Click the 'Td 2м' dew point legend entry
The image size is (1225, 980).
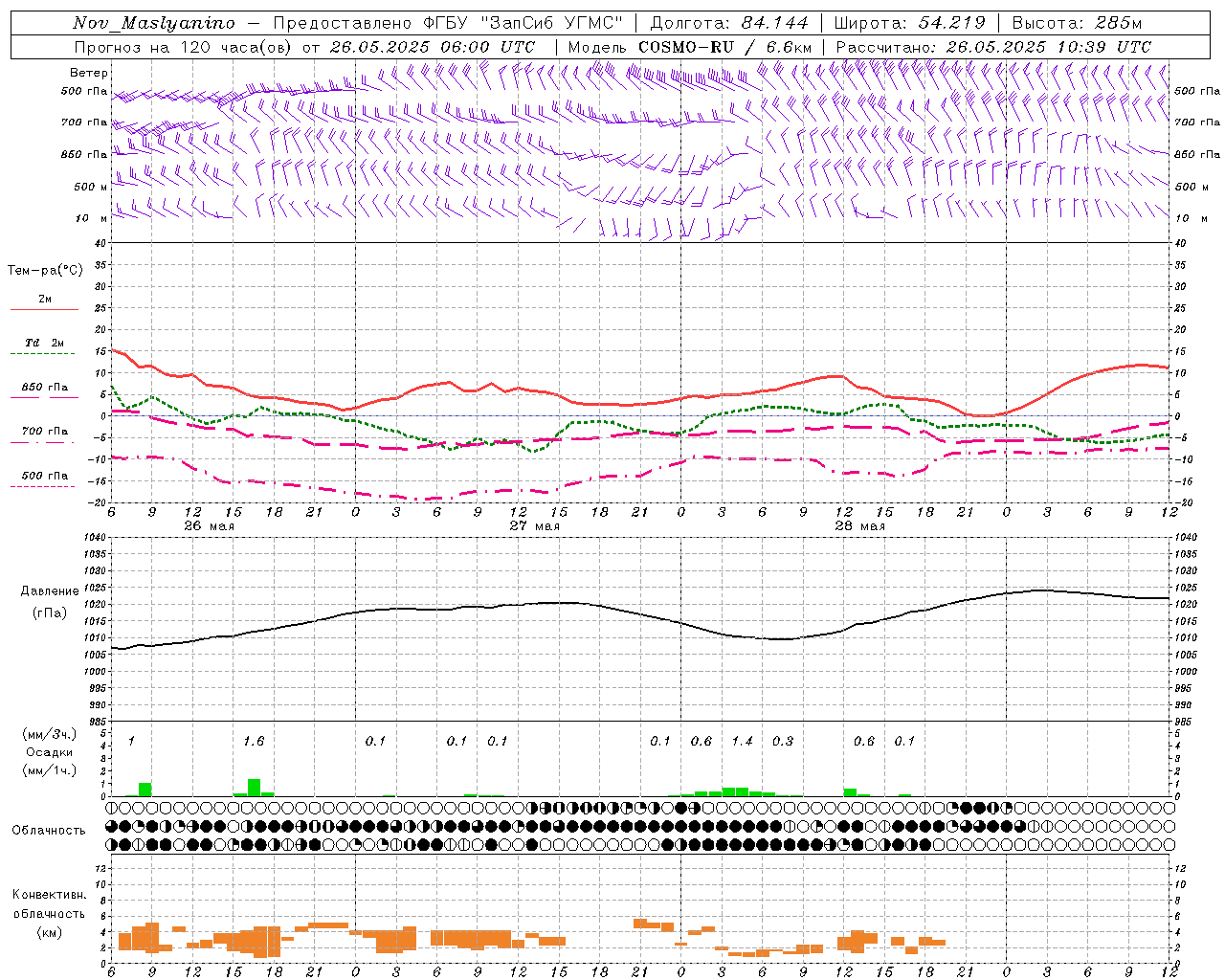tap(45, 343)
